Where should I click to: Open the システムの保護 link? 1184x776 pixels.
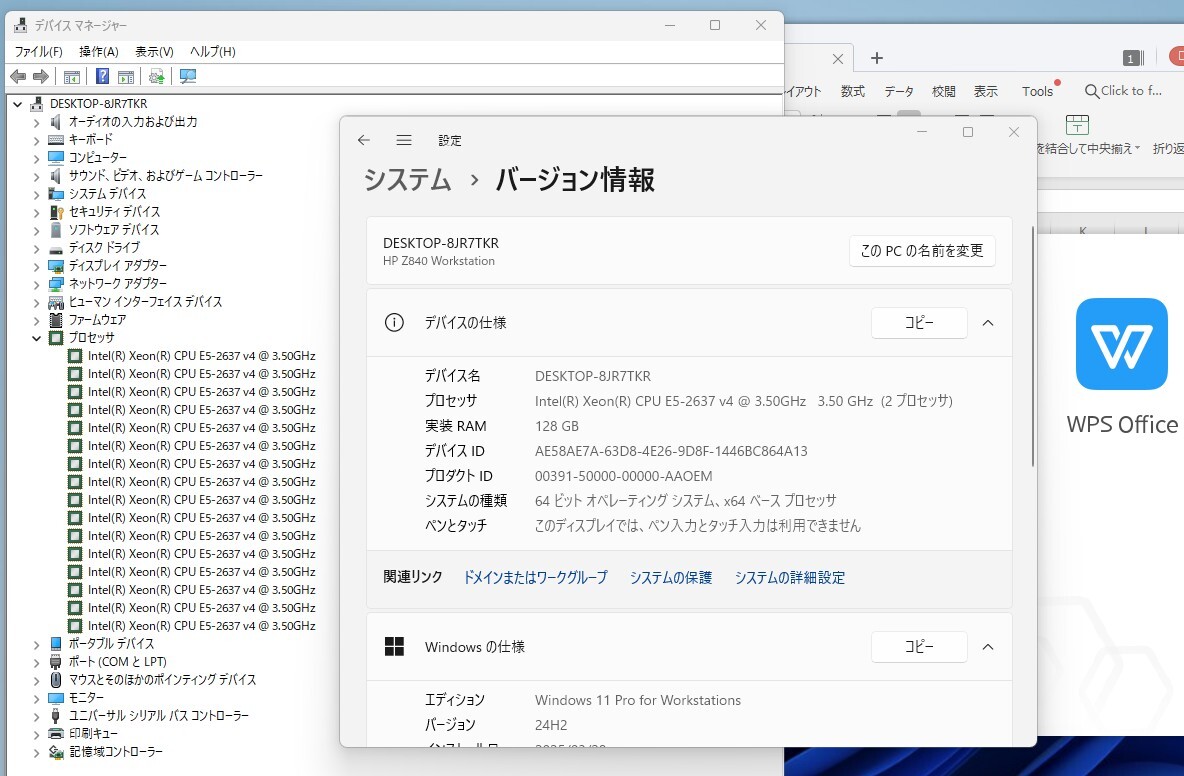tap(671, 577)
